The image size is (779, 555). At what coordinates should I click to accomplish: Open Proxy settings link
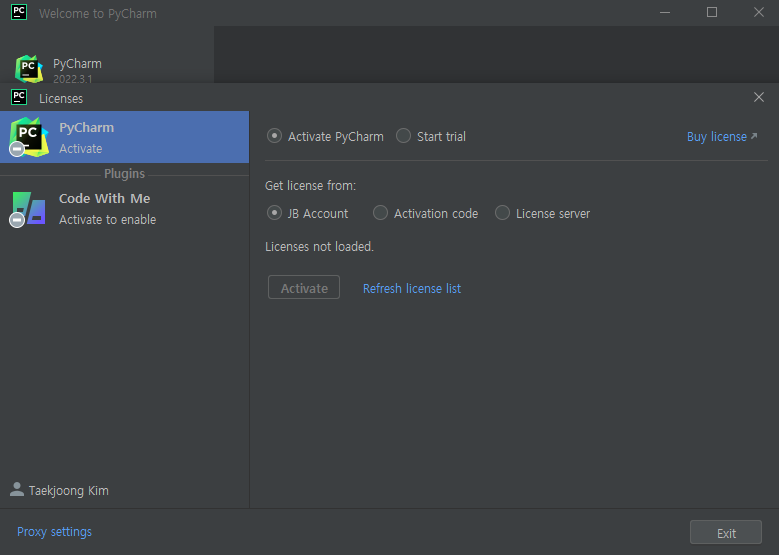tap(54, 532)
